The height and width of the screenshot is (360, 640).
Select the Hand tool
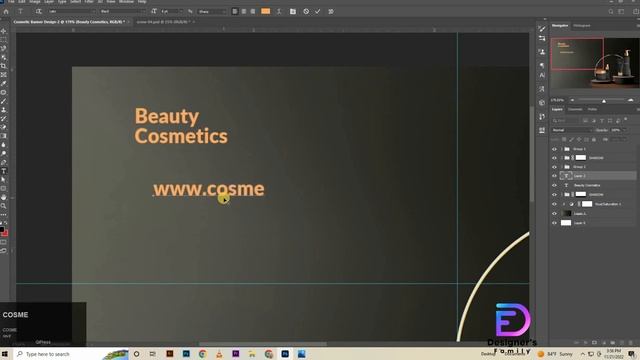(x=3, y=197)
